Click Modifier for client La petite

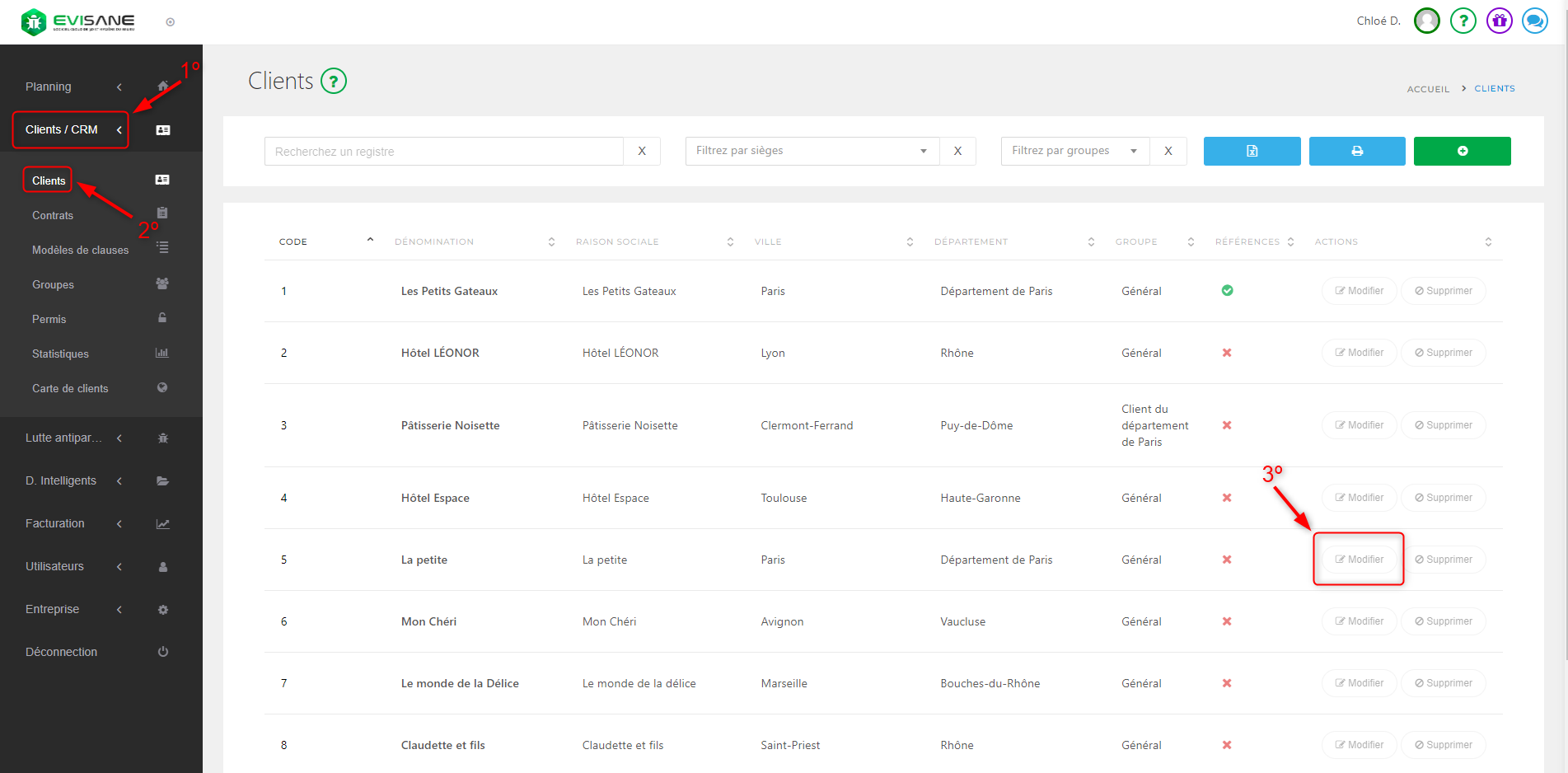click(x=1359, y=560)
